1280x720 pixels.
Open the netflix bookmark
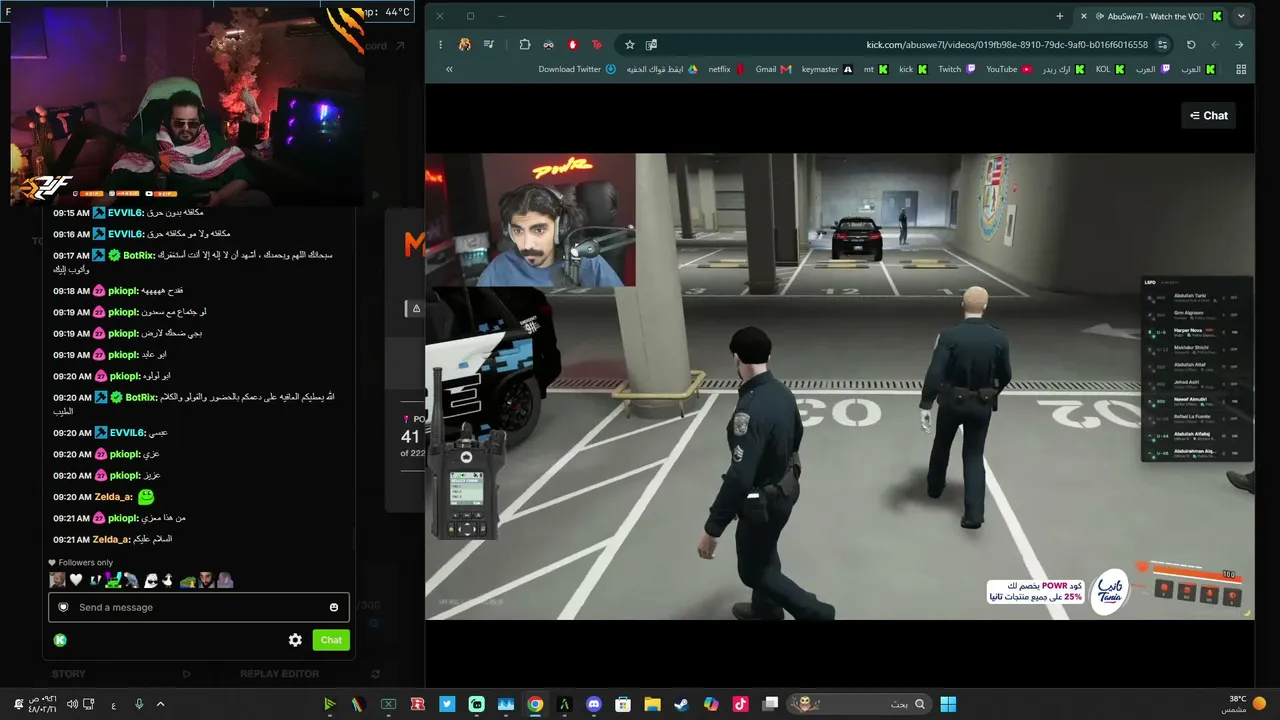click(727, 69)
